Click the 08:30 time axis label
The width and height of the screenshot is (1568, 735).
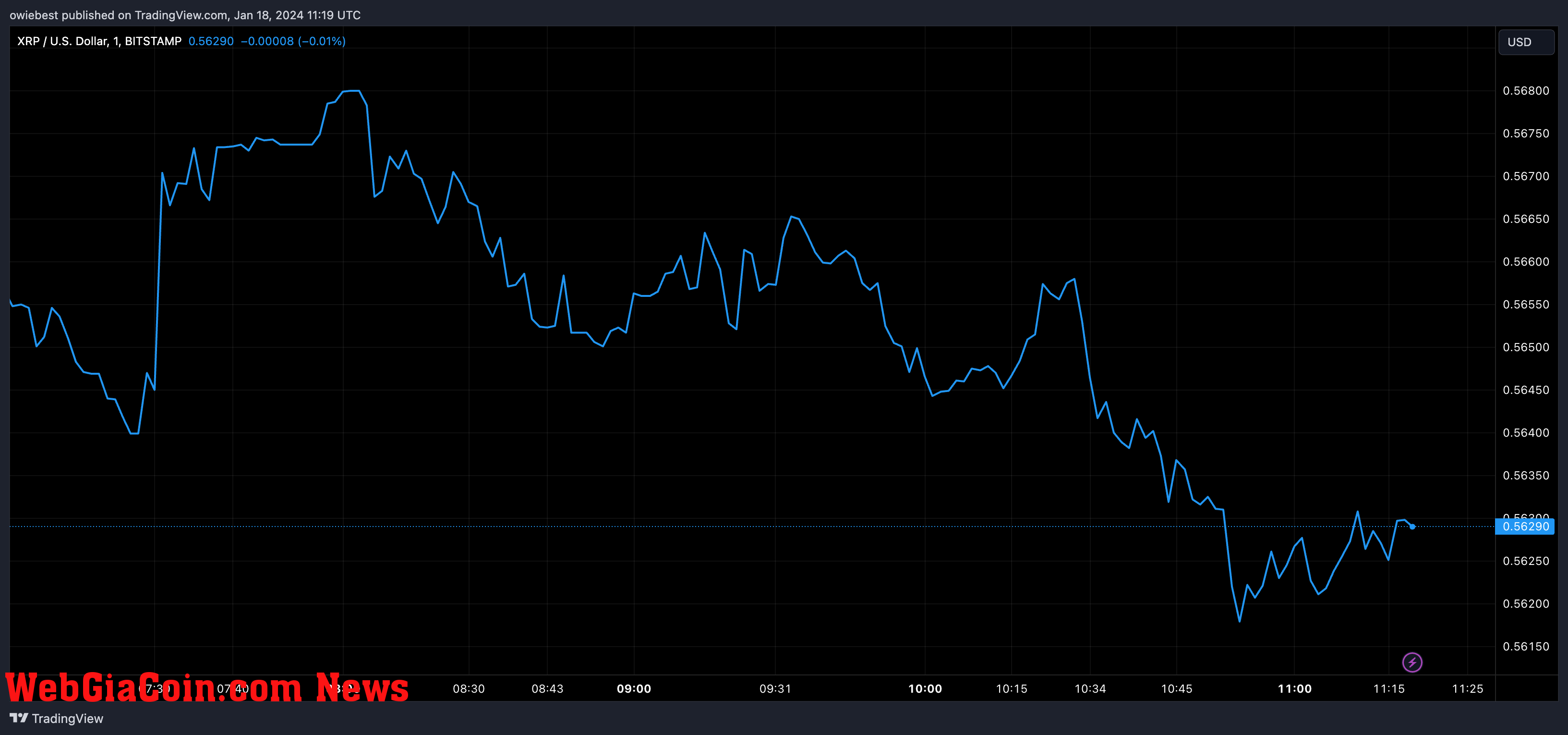469,689
